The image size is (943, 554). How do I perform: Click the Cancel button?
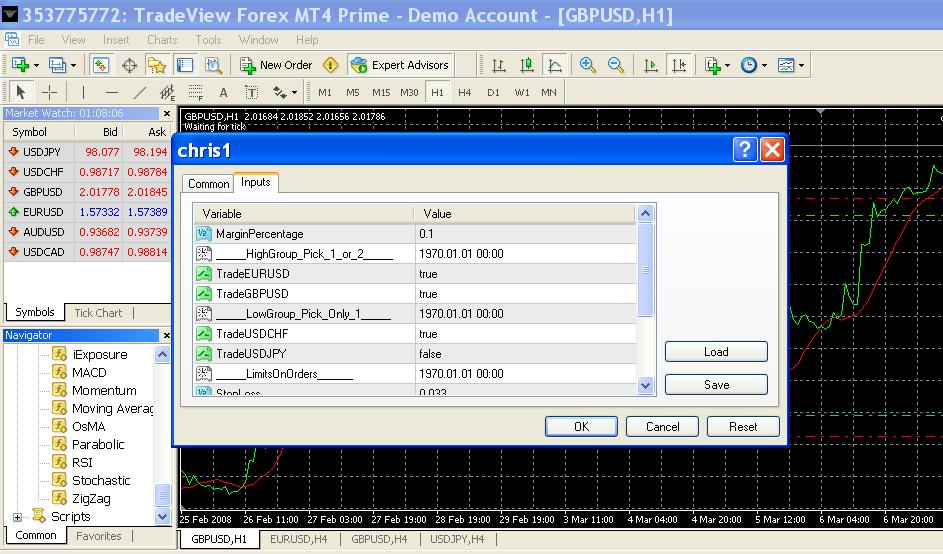(662, 426)
